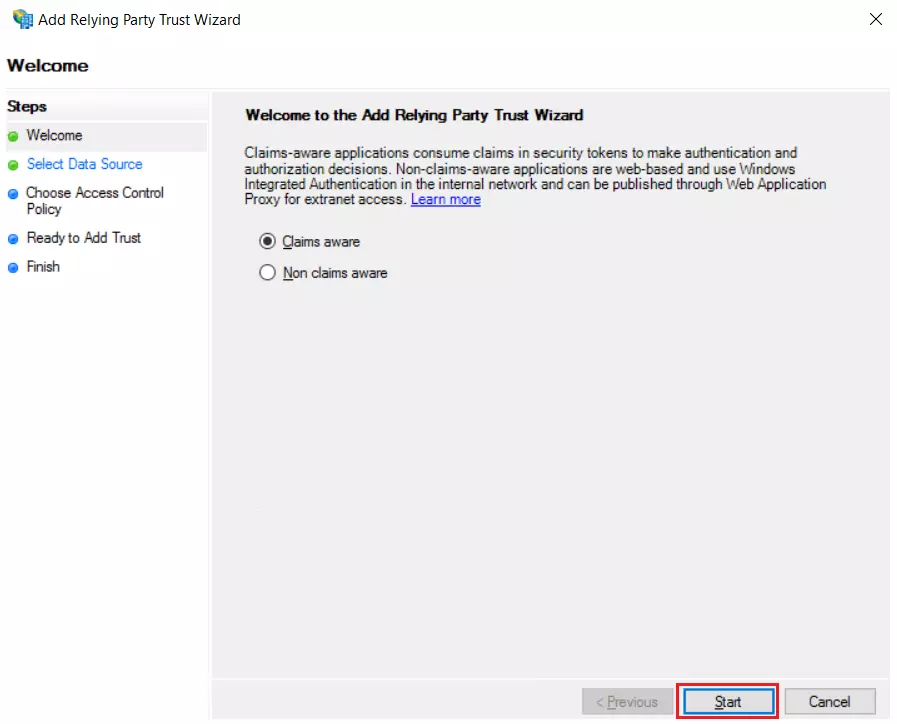Click the Add Relying Party Trust Wizard title bar icon
The height and width of the screenshot is (724, 897).
pyautogui.click(x=22, y=19)
